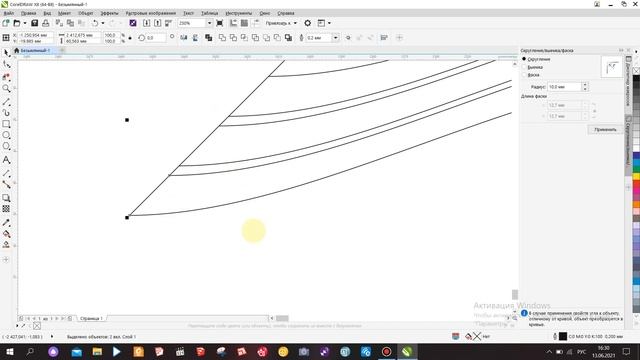Viewport: 640px width, 360px height.
Task: Toggle the no-outline swatch in palette
Action: click(636, 71)
